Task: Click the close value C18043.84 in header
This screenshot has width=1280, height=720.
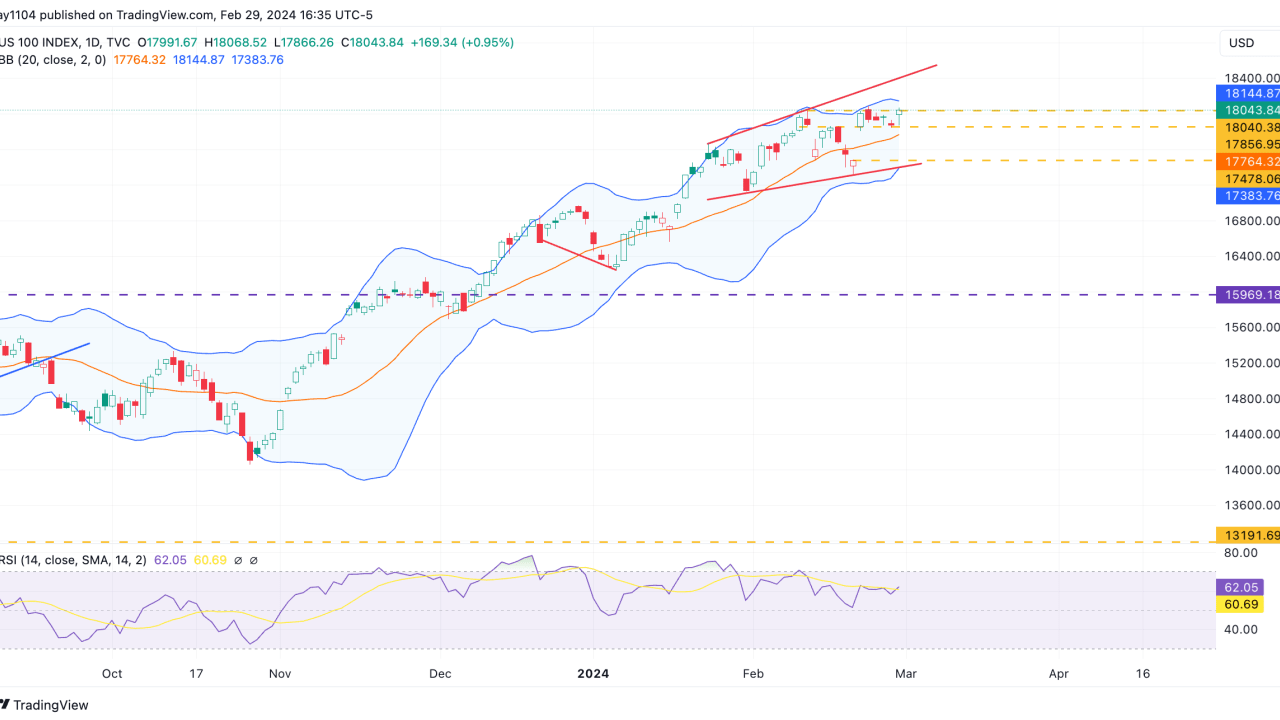Action: point(372,43)
